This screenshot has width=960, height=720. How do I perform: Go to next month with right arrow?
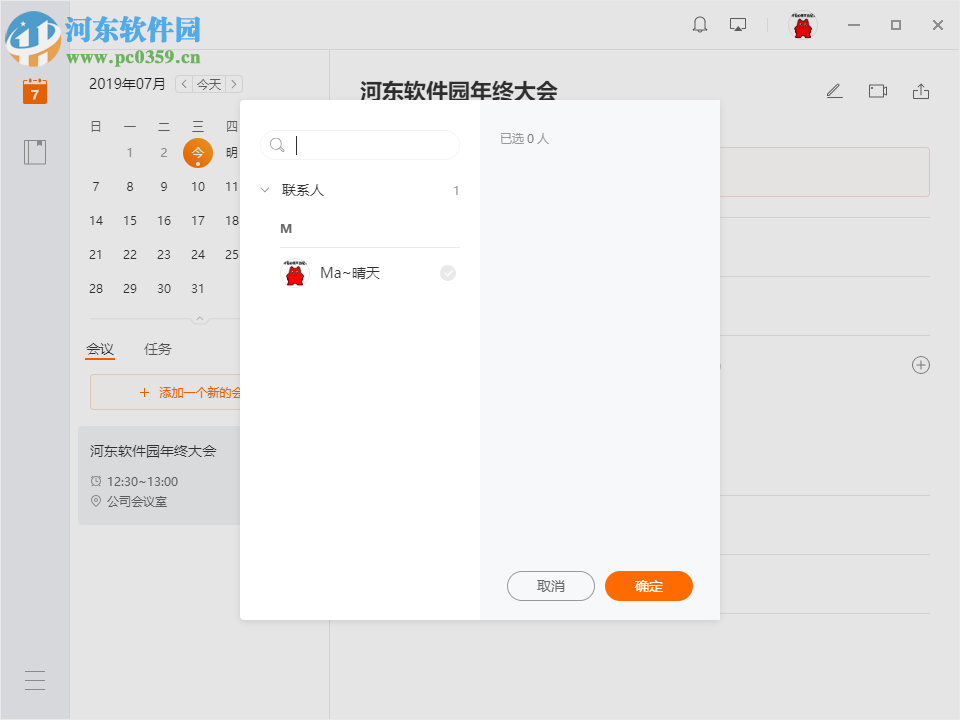[x=235, y=84]
